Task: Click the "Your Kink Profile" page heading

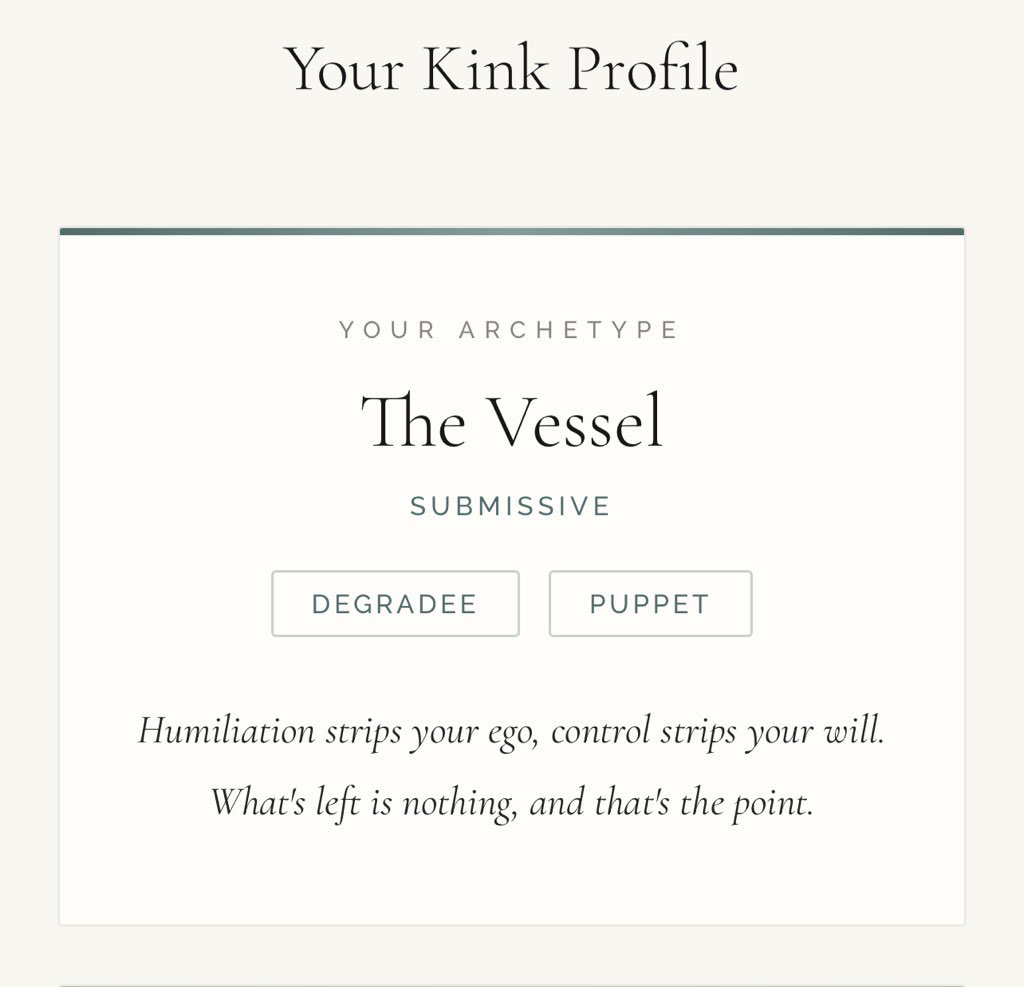Action: tap(511, 69)
